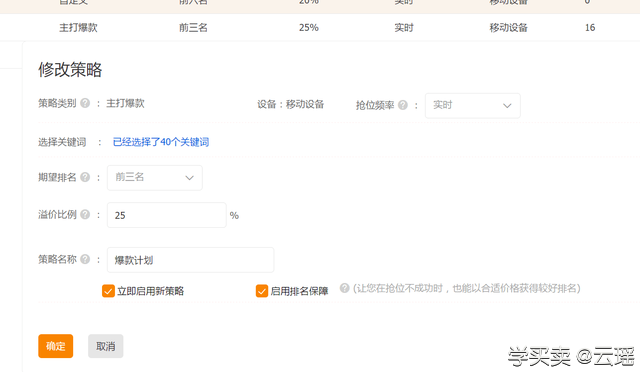Screen dimensions: 640x372
Task: Select 主打爆款 cell in table row
Action: (x=78, y=27)
